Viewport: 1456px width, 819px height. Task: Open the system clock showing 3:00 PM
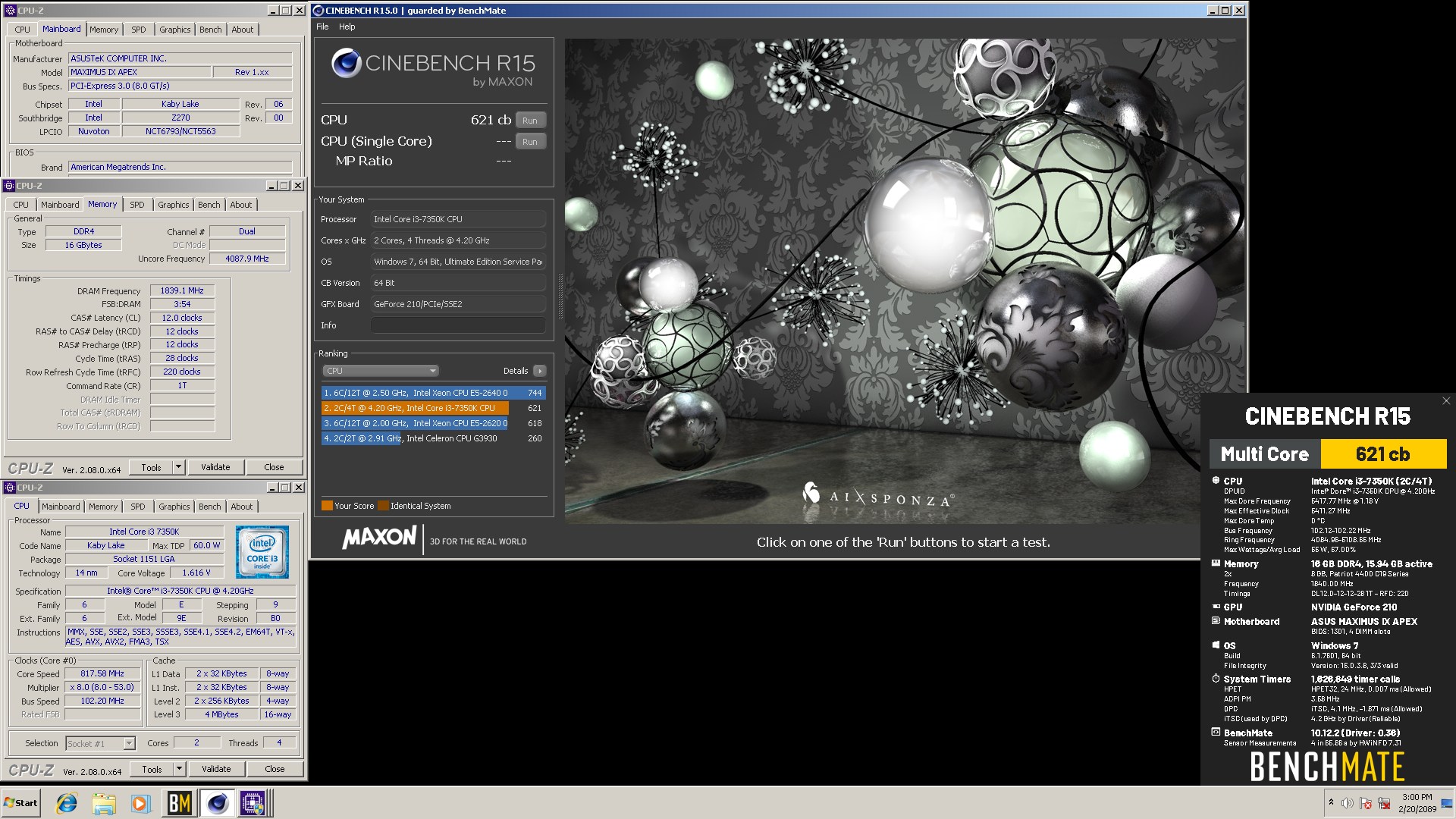tap(1417, 803)
